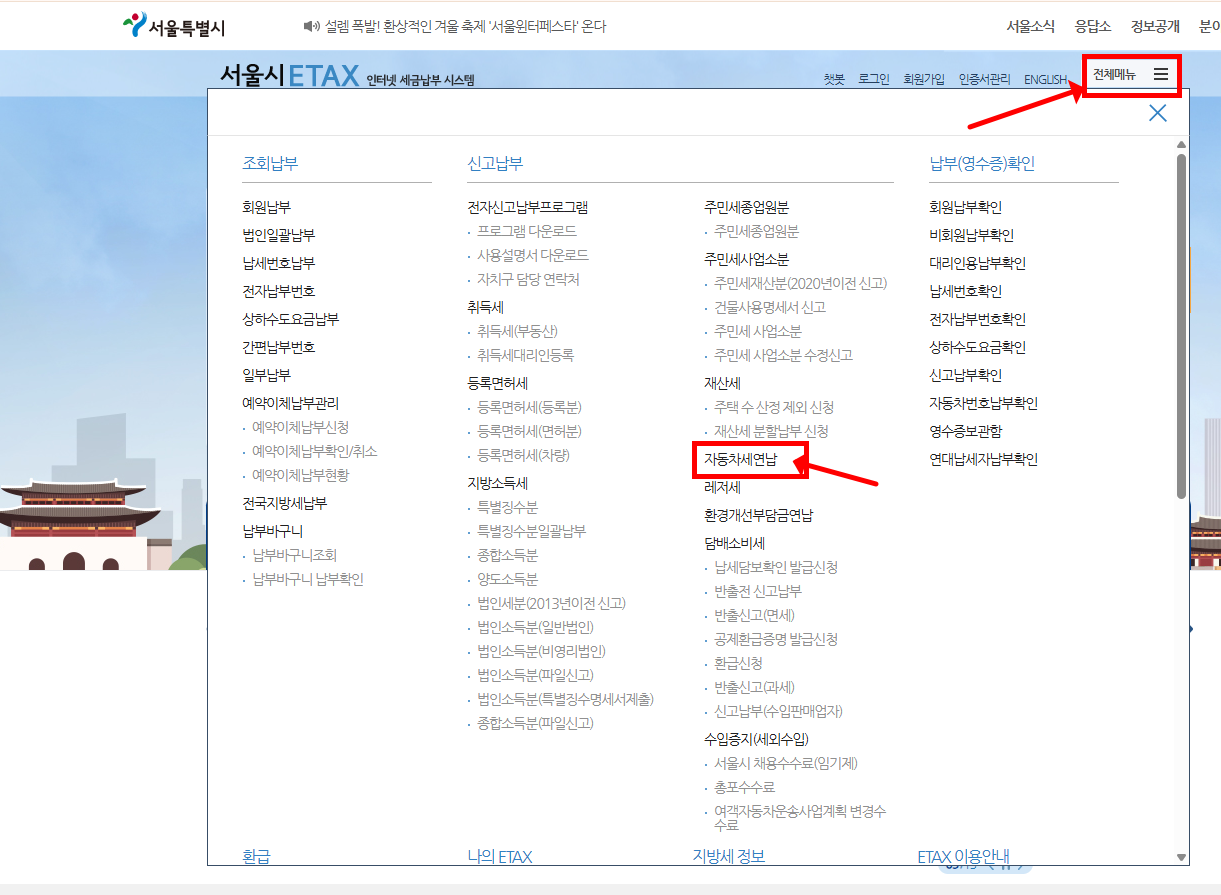Close the full menu with X icon

(x=1158, y=113)
